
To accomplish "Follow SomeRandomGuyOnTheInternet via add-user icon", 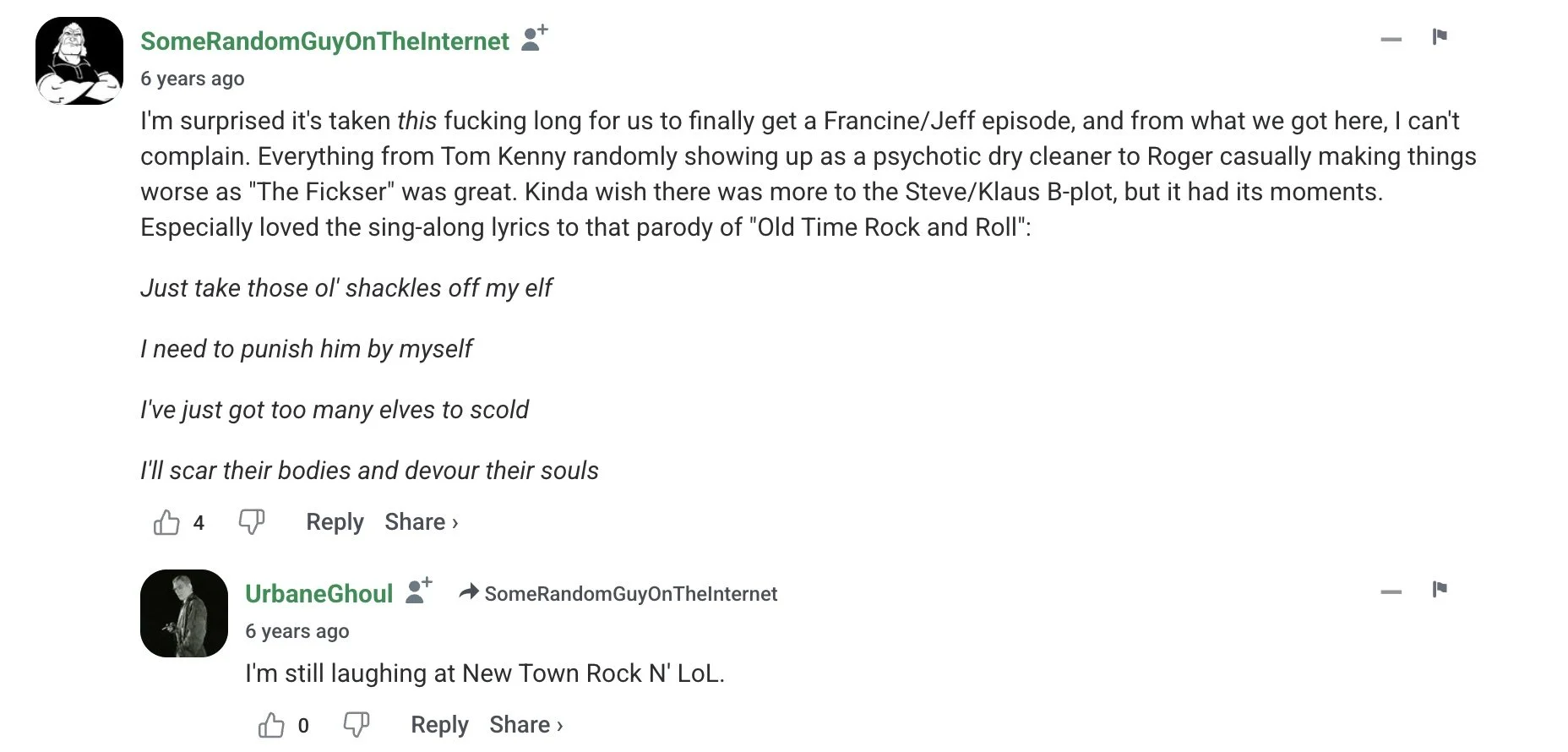I will (534, 38).
